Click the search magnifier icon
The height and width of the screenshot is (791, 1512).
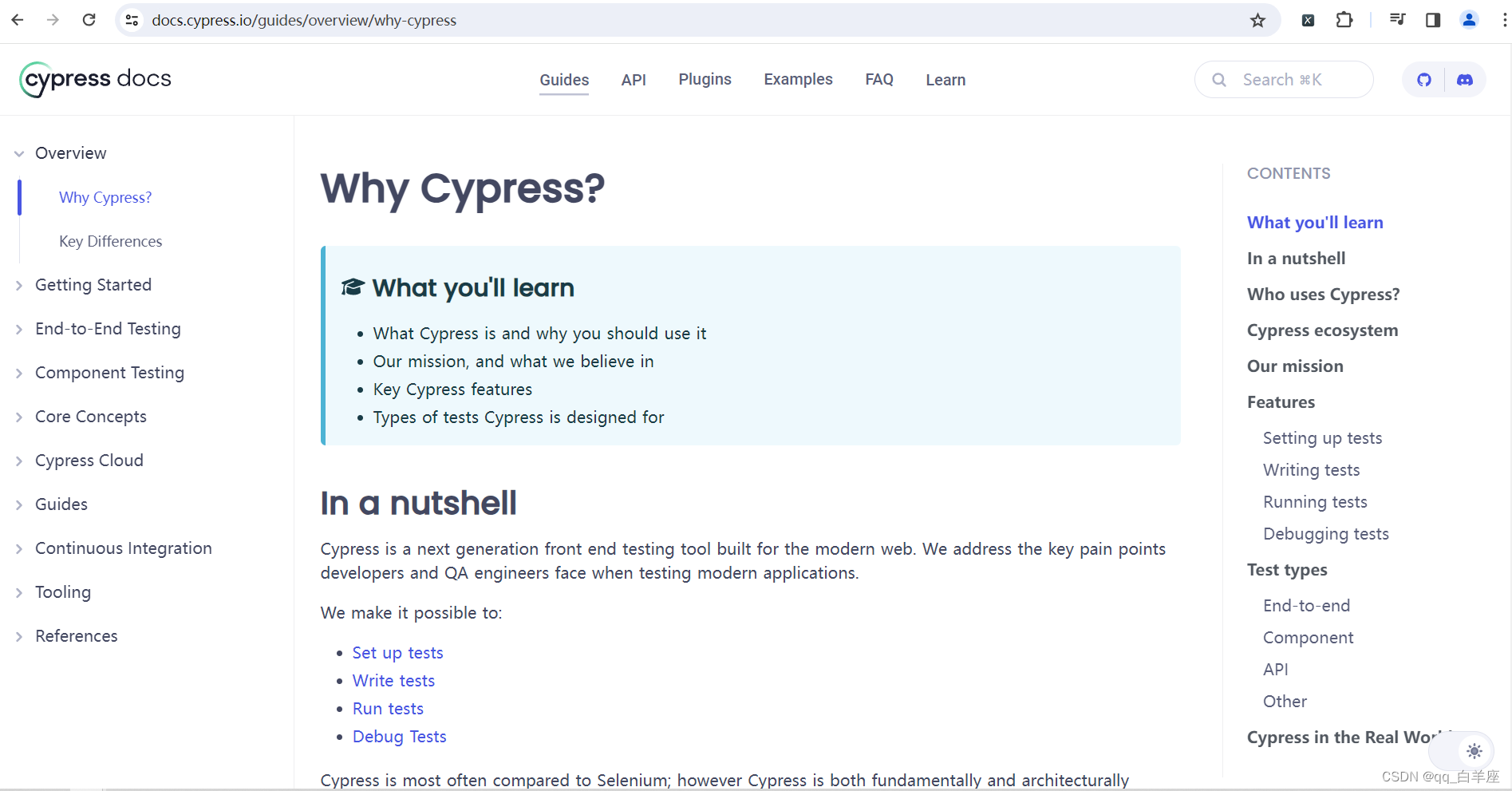[1219, 80]
